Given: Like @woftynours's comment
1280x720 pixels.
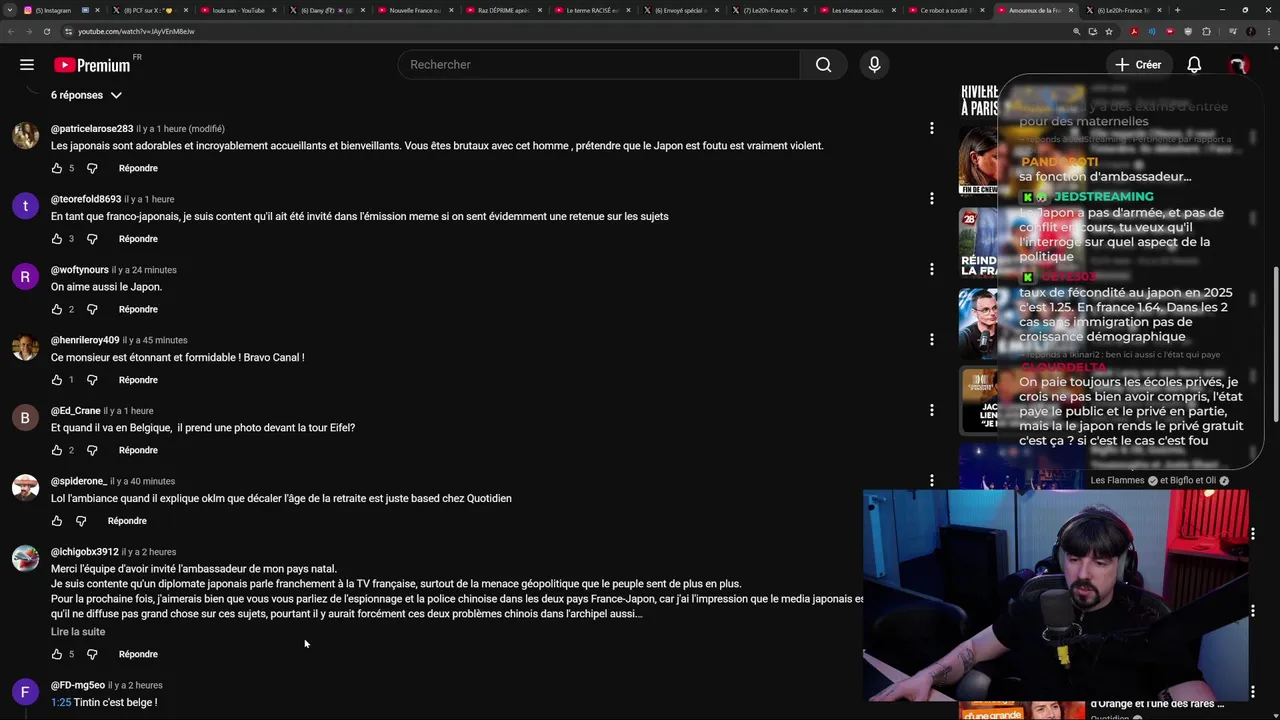Looking at the screenshot, I should (57, 309).
